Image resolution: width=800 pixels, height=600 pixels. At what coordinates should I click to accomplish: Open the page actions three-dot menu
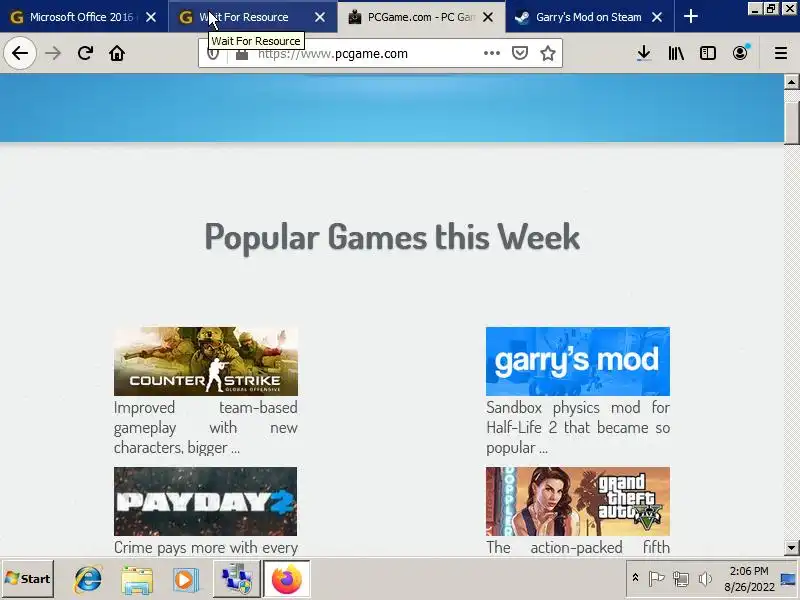[x=491, y=53]
